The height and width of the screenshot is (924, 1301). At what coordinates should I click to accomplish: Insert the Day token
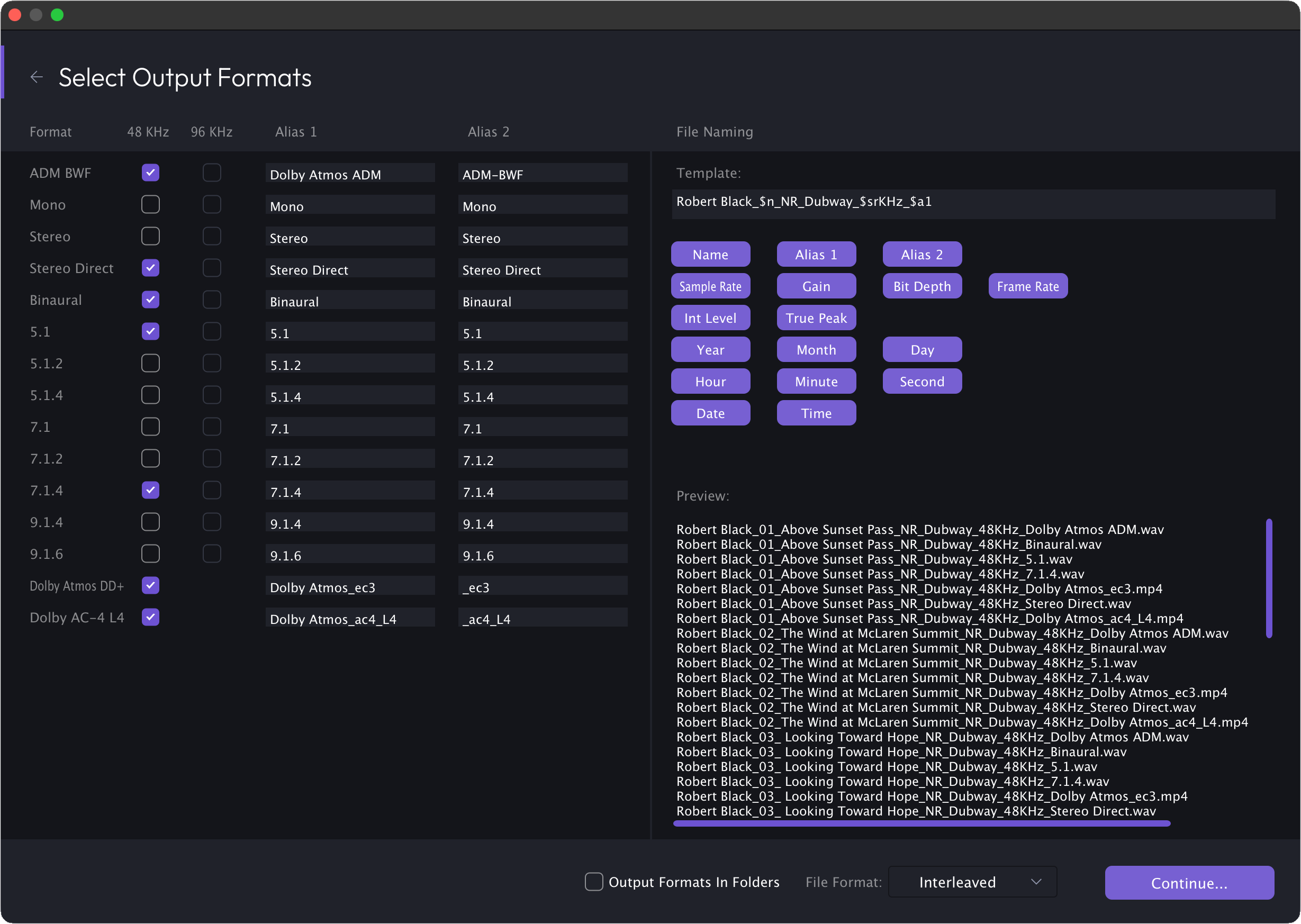coord(922,350)
